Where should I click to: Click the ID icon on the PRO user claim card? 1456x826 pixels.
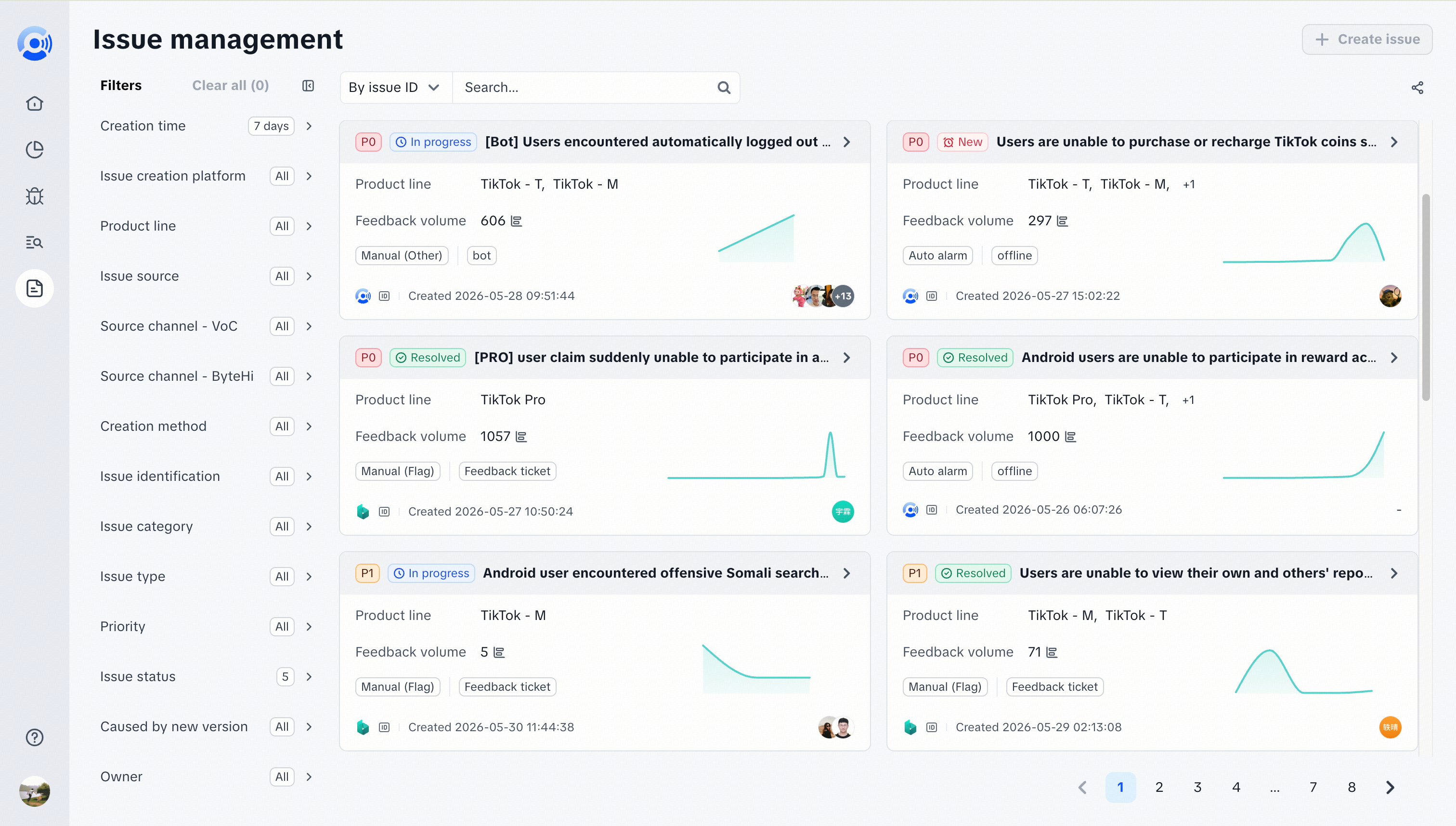pos(384,511)
